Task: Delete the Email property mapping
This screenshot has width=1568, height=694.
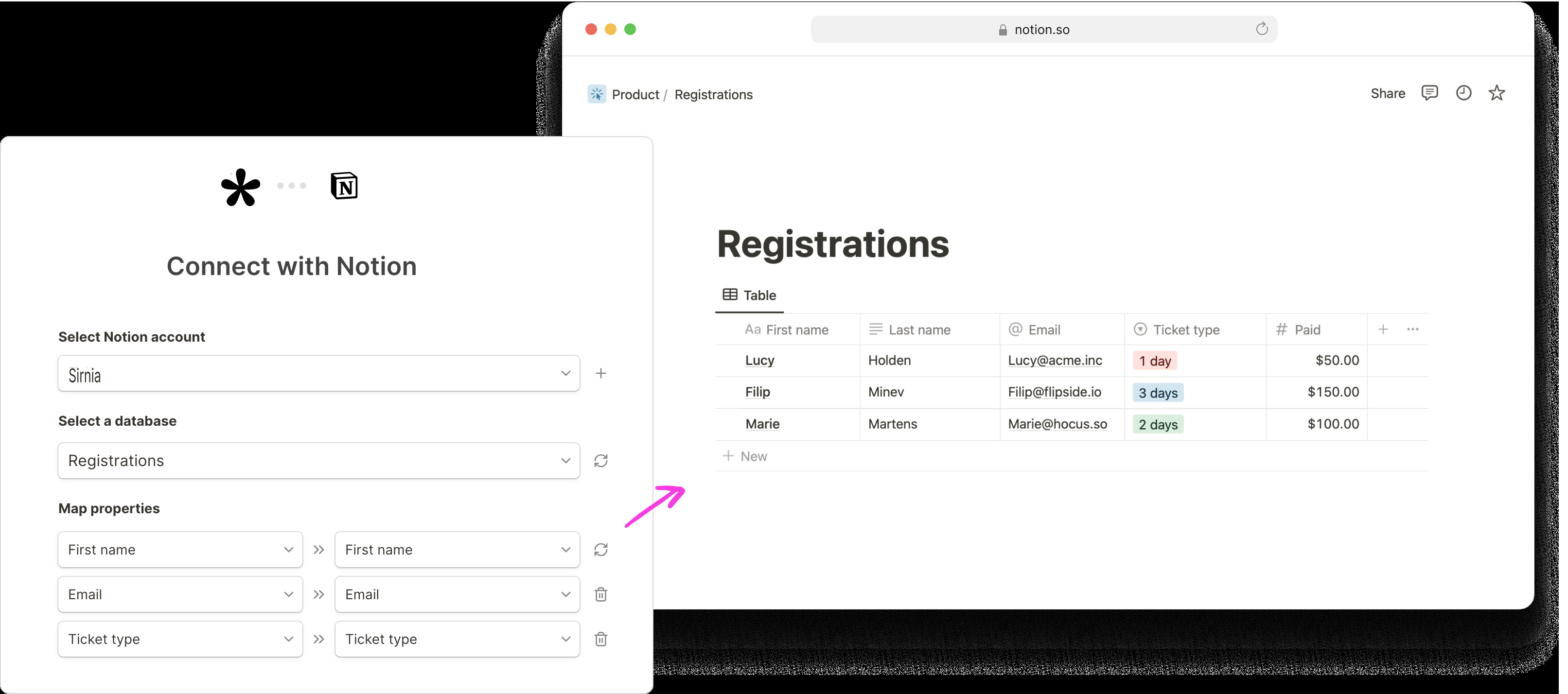Action: (601, 594)
